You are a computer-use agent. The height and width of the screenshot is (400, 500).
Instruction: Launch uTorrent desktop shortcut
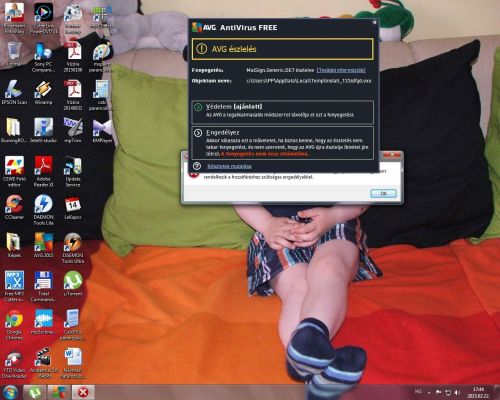click(73, 284)
